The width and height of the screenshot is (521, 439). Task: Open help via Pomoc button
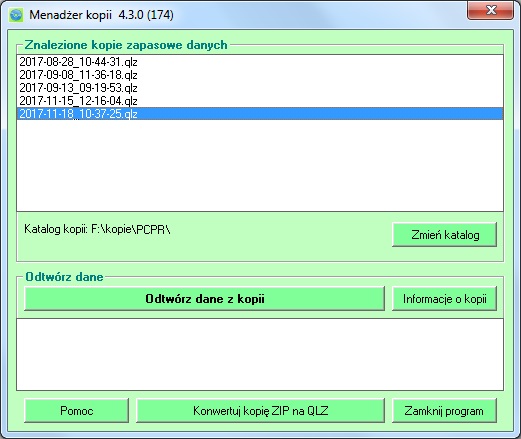[x=76, y=410]
